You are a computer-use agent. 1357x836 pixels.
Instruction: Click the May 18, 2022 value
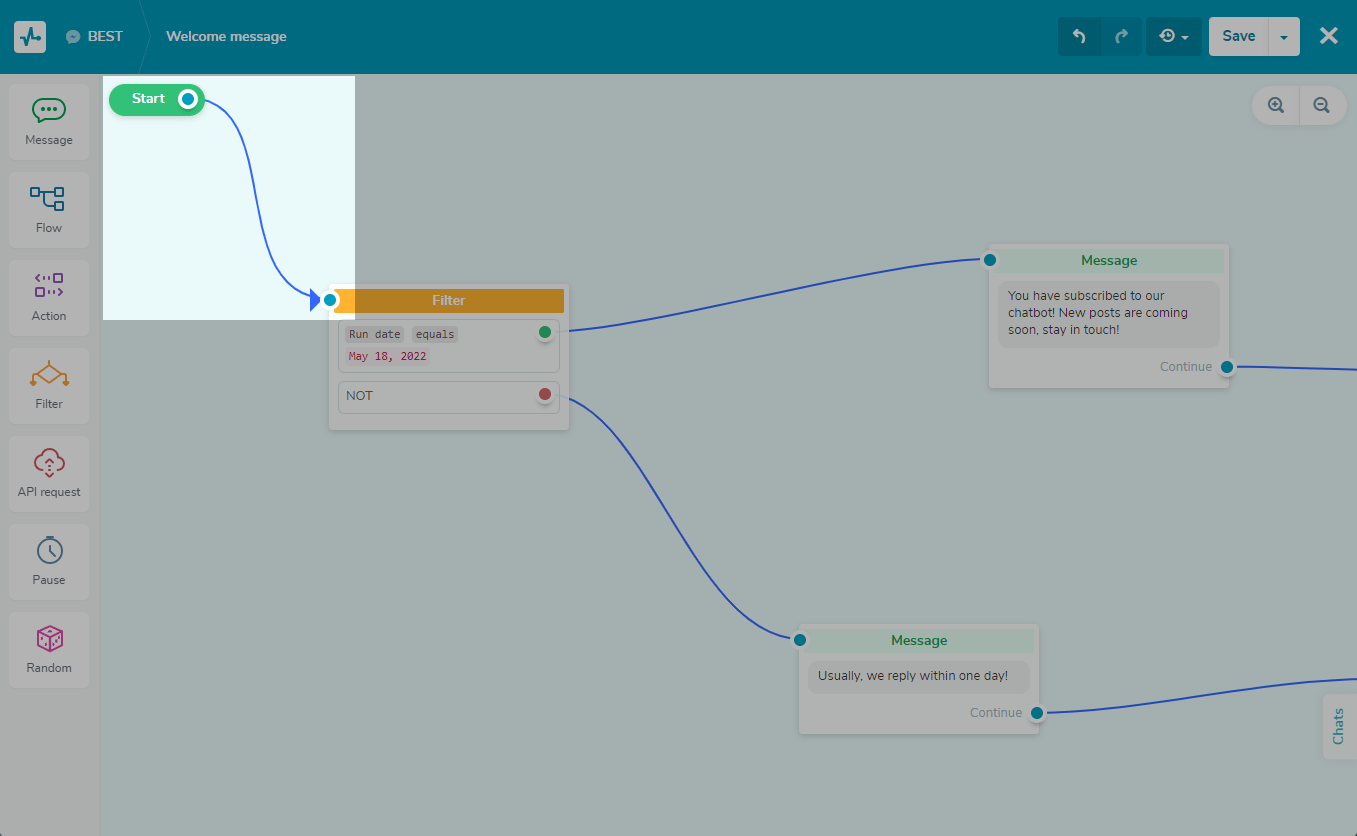387,357
